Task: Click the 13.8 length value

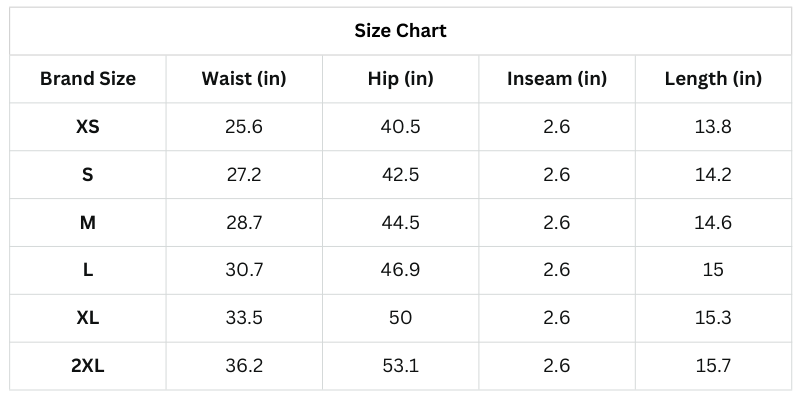Action: coord(713,127)
